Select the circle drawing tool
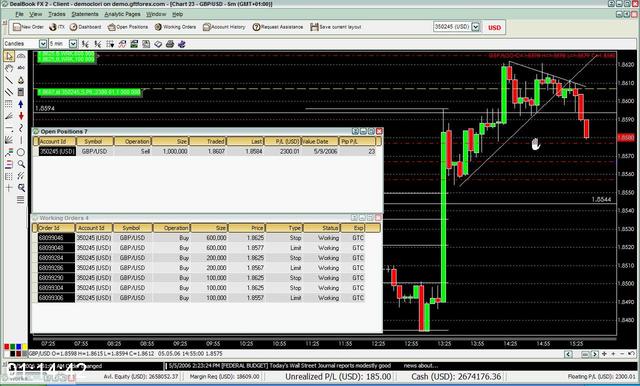 click(x=21, y=152)
